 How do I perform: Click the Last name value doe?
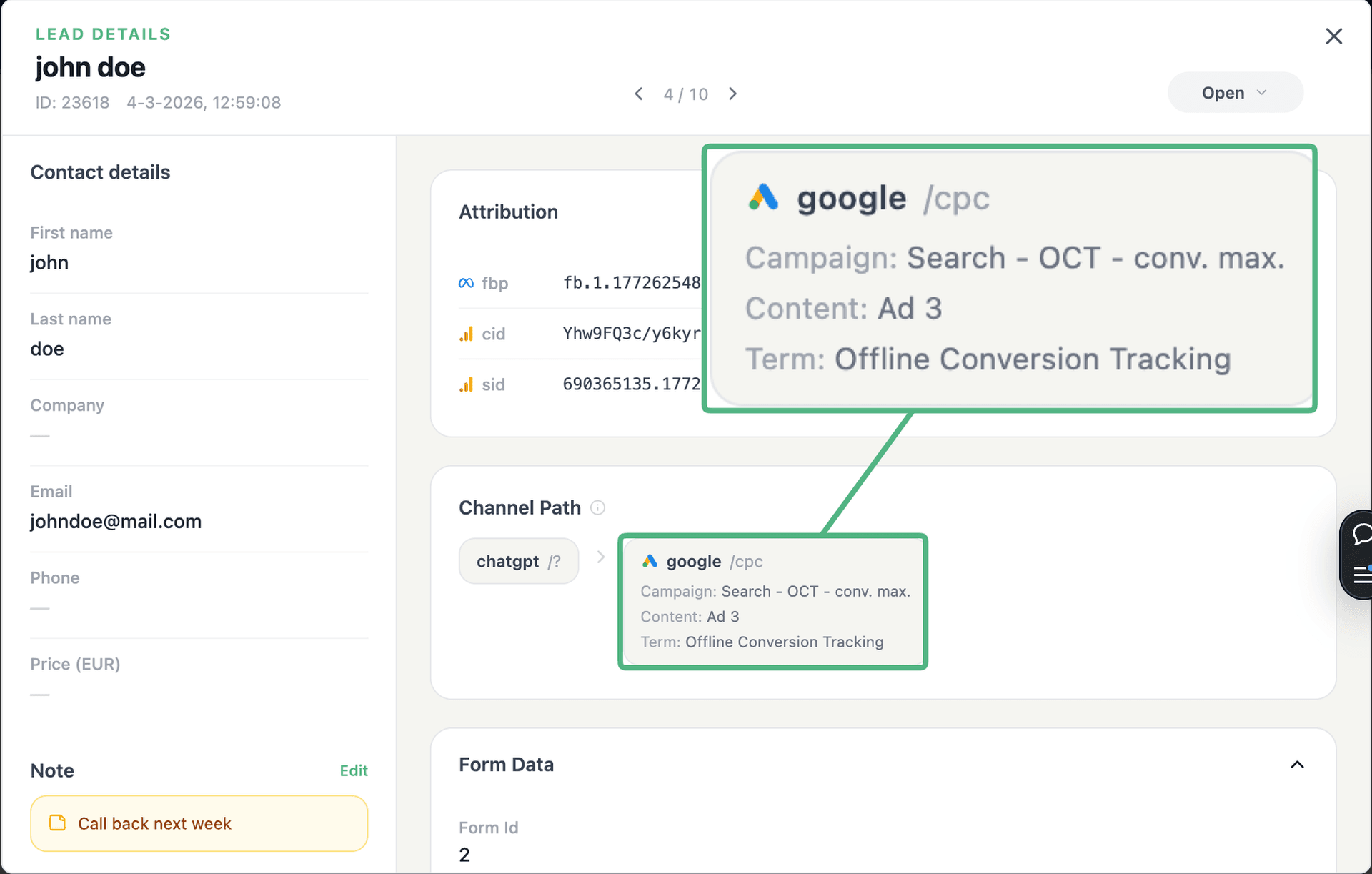(x=47, y=349)
